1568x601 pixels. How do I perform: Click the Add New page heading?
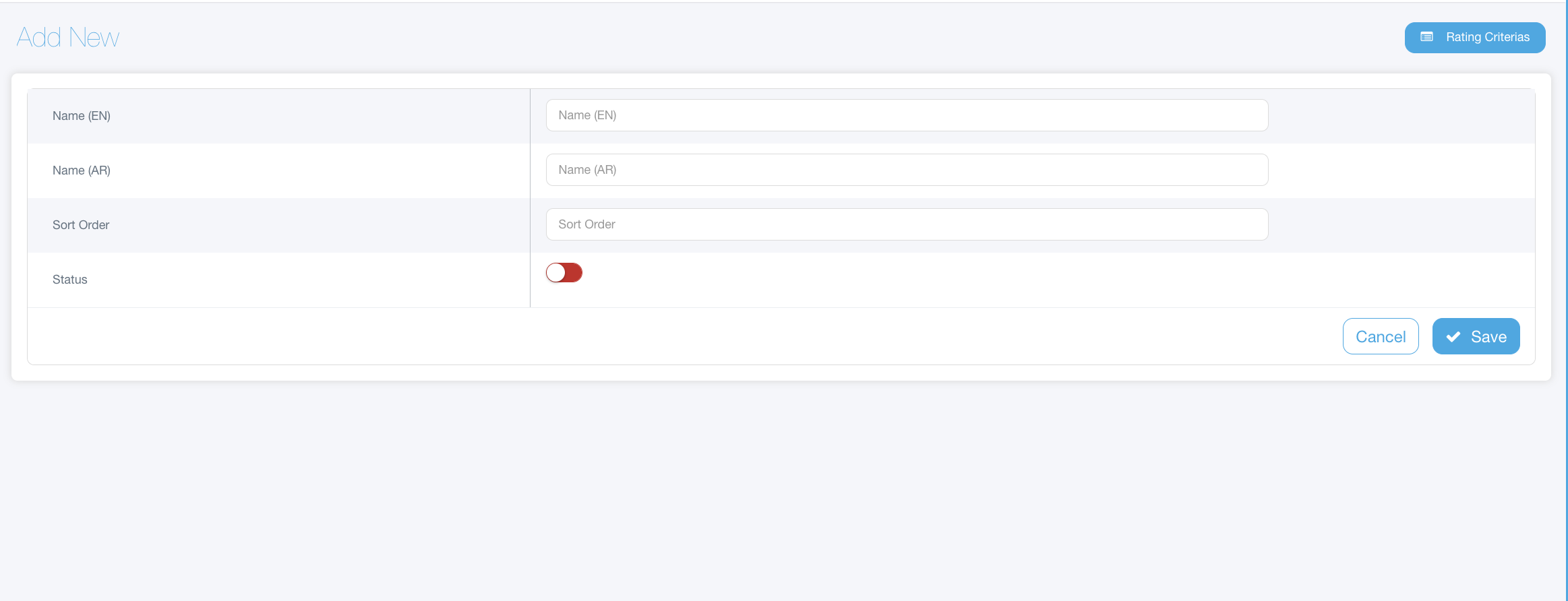click(x=68, y=37)
